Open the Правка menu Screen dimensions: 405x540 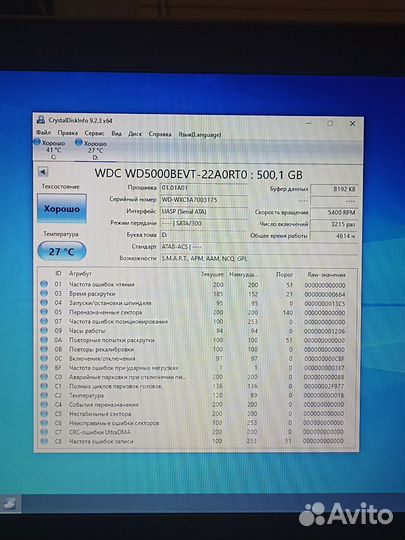(x=68, y=133)
